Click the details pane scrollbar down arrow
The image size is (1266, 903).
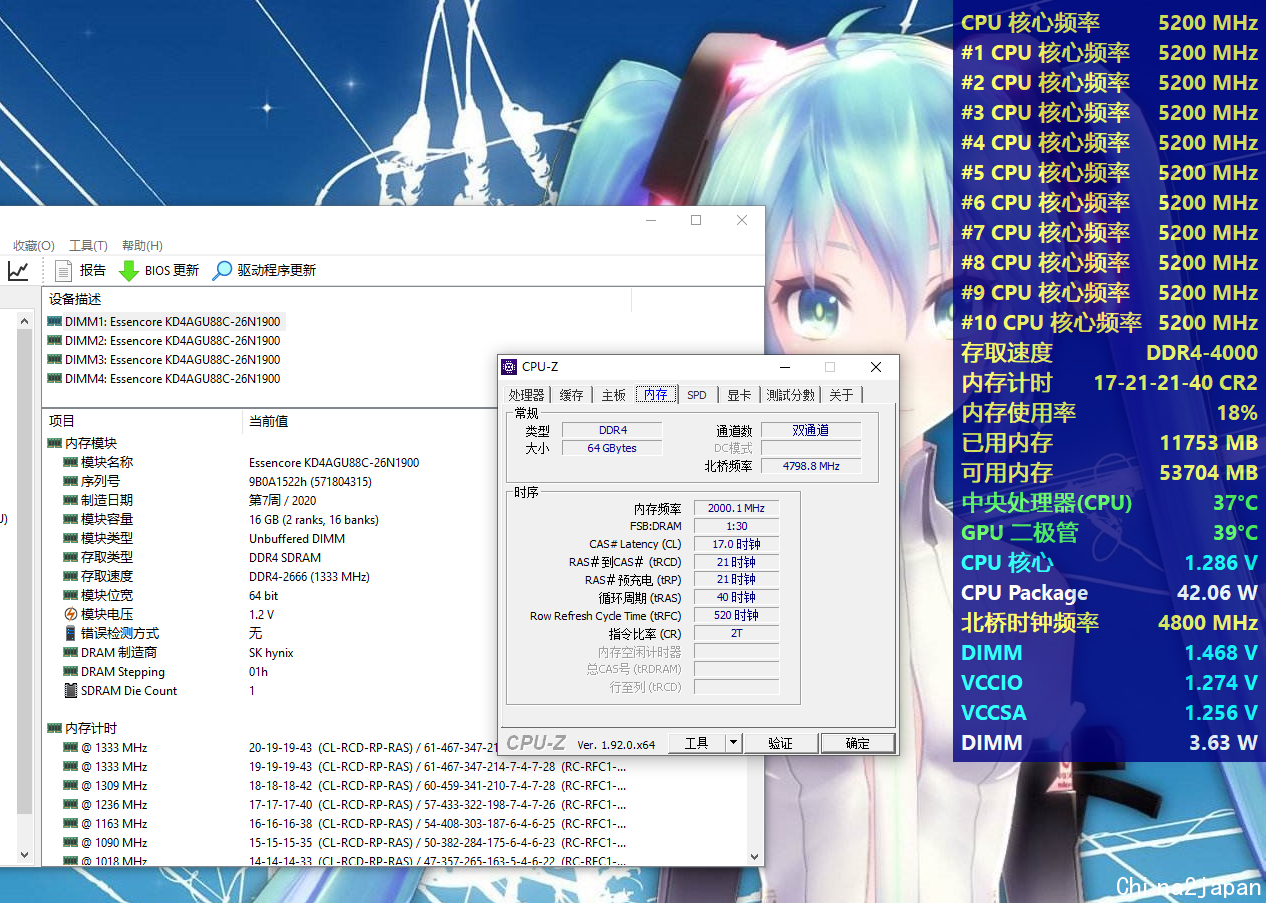(755, 857)
